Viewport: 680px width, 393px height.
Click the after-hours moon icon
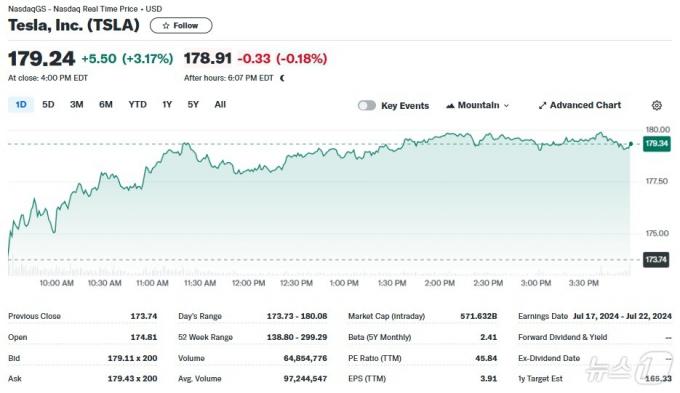pyautogui.click(x=282, y=78)
